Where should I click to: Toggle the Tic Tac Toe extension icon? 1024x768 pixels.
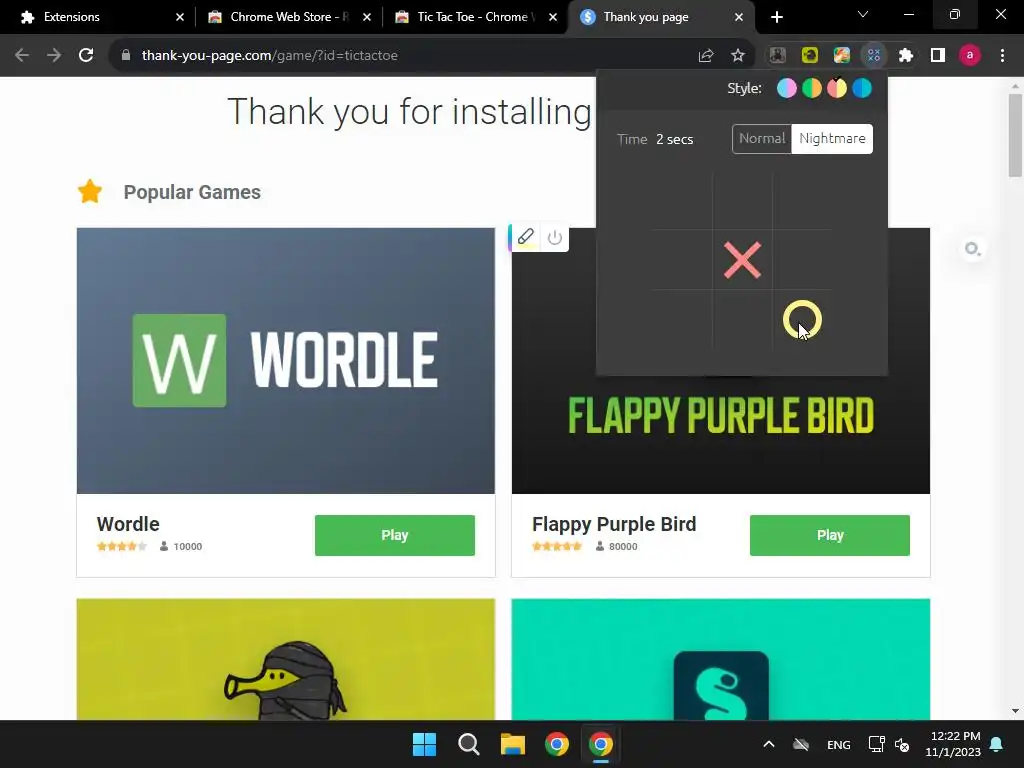pyautogui.click(x=874, y=56)
